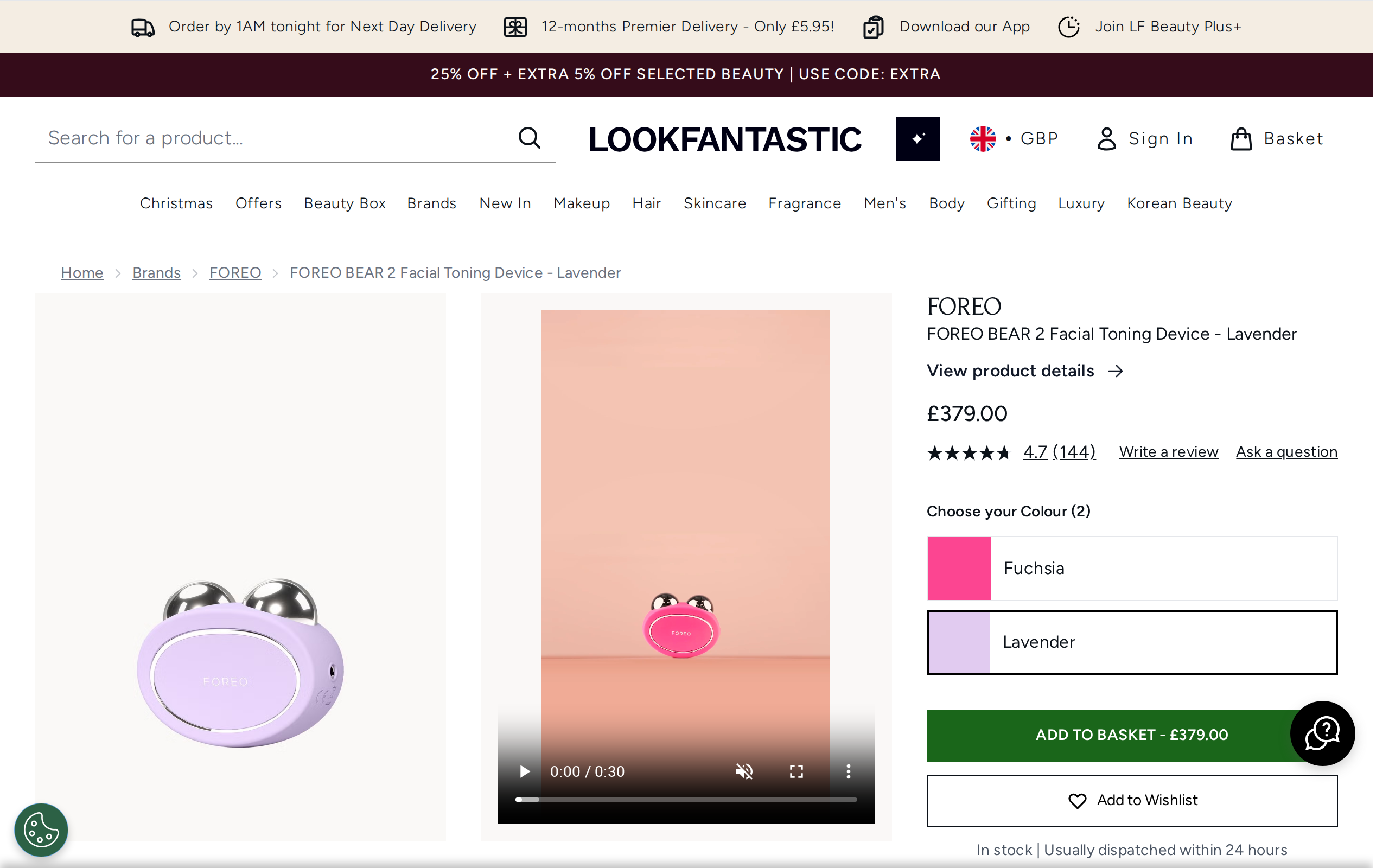This screenshot has height=868, width=1389.
Task: Open the Hair menu
Action: tap(646, 203)
